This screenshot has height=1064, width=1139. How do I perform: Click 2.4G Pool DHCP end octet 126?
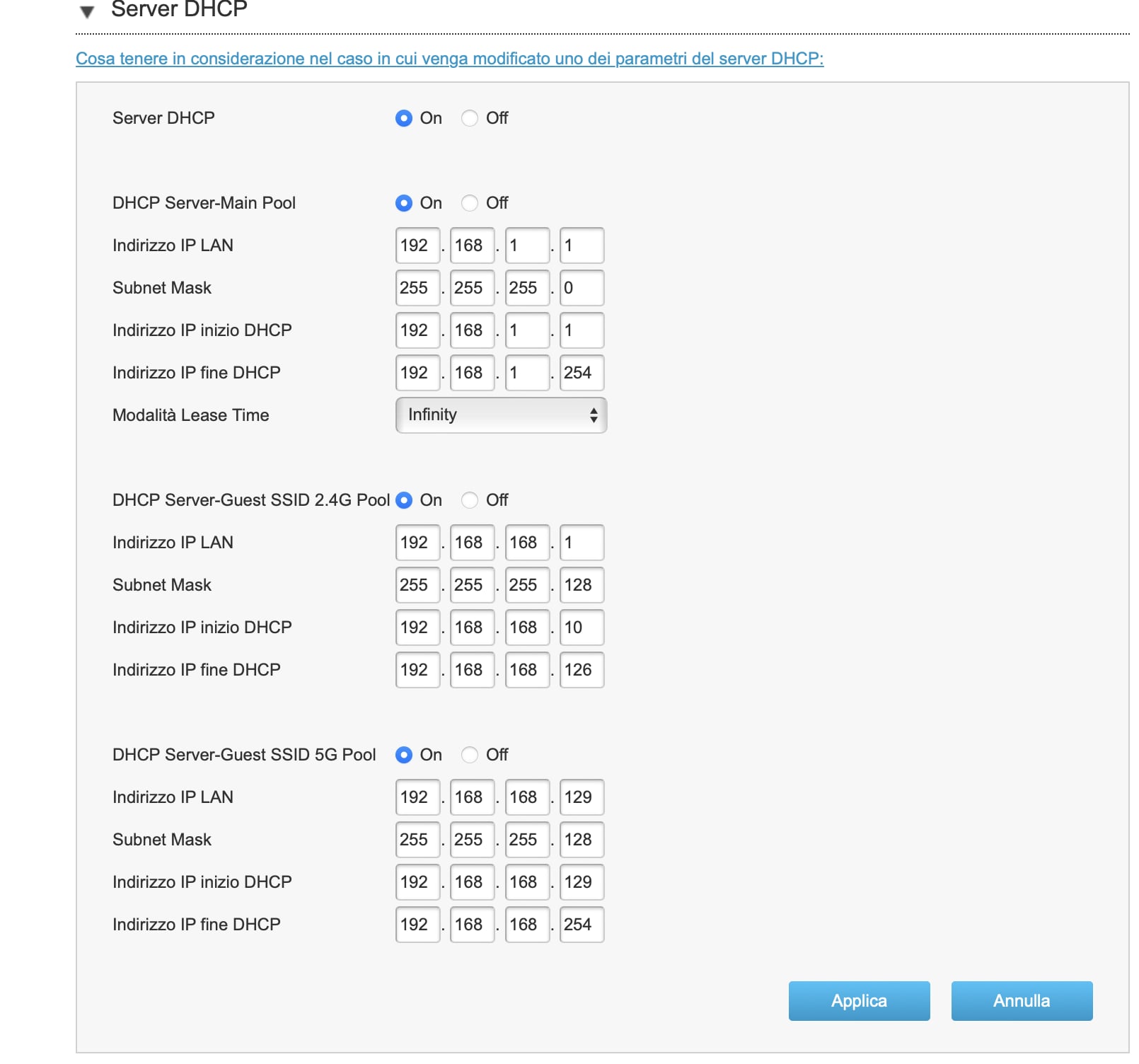(x=582, y=670)
